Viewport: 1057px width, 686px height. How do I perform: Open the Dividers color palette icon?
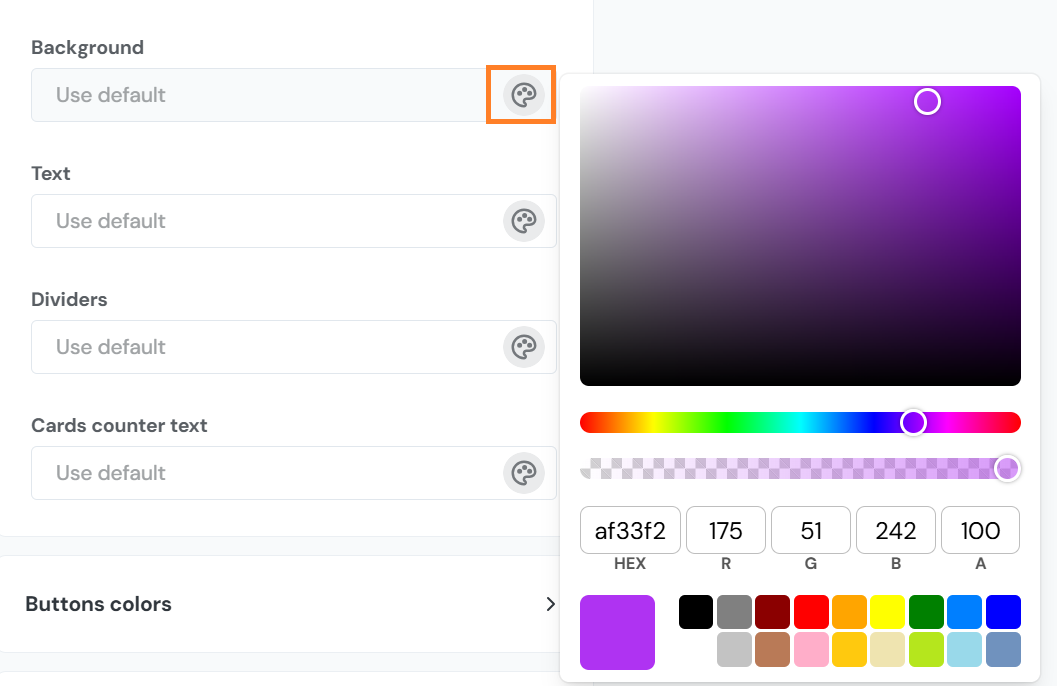523,347
